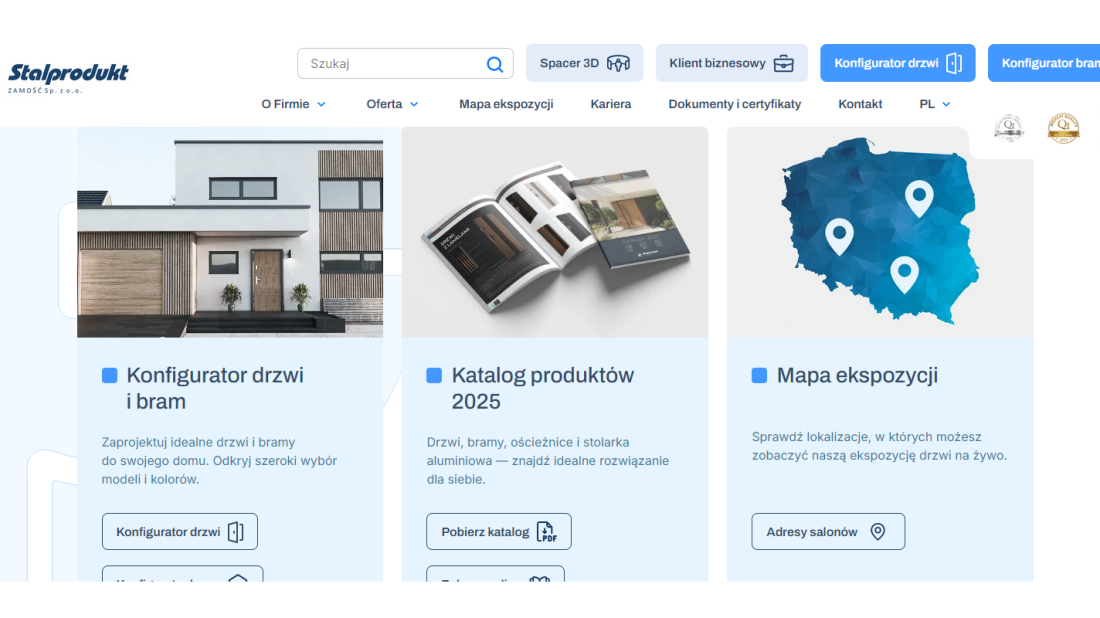Image resolution: width=1100 pixels, height=618 pixels.
Task: Click the lower map pin on Poland map
Action: tap(904, 274)
